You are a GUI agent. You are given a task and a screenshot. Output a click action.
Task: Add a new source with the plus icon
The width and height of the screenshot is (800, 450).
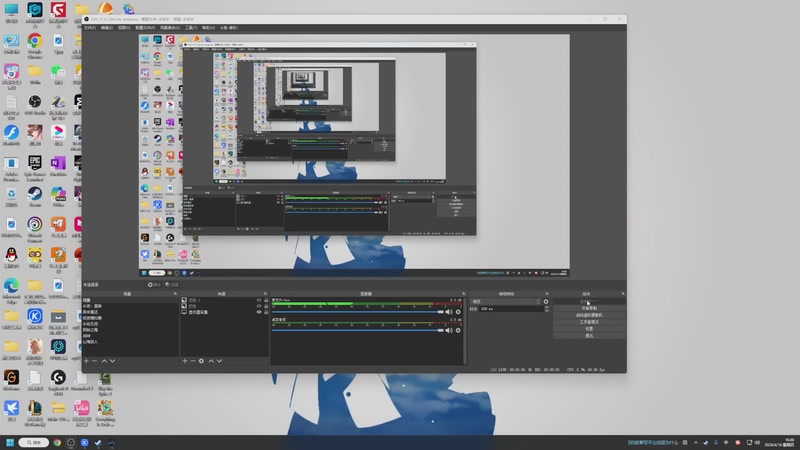(185, 361)
